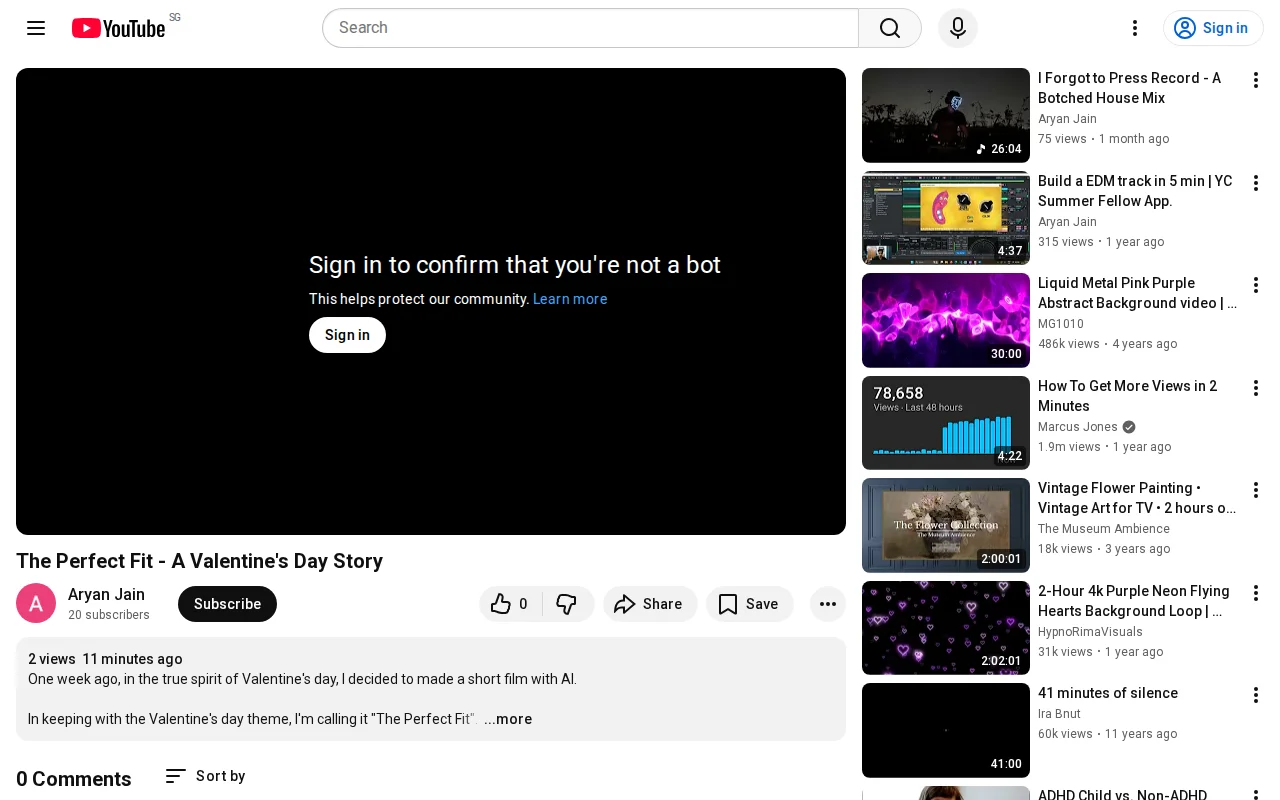This screenshot has height=800, width=1280.
Task: Open 'How To Get More Views' title
Action: [1128, 396]
